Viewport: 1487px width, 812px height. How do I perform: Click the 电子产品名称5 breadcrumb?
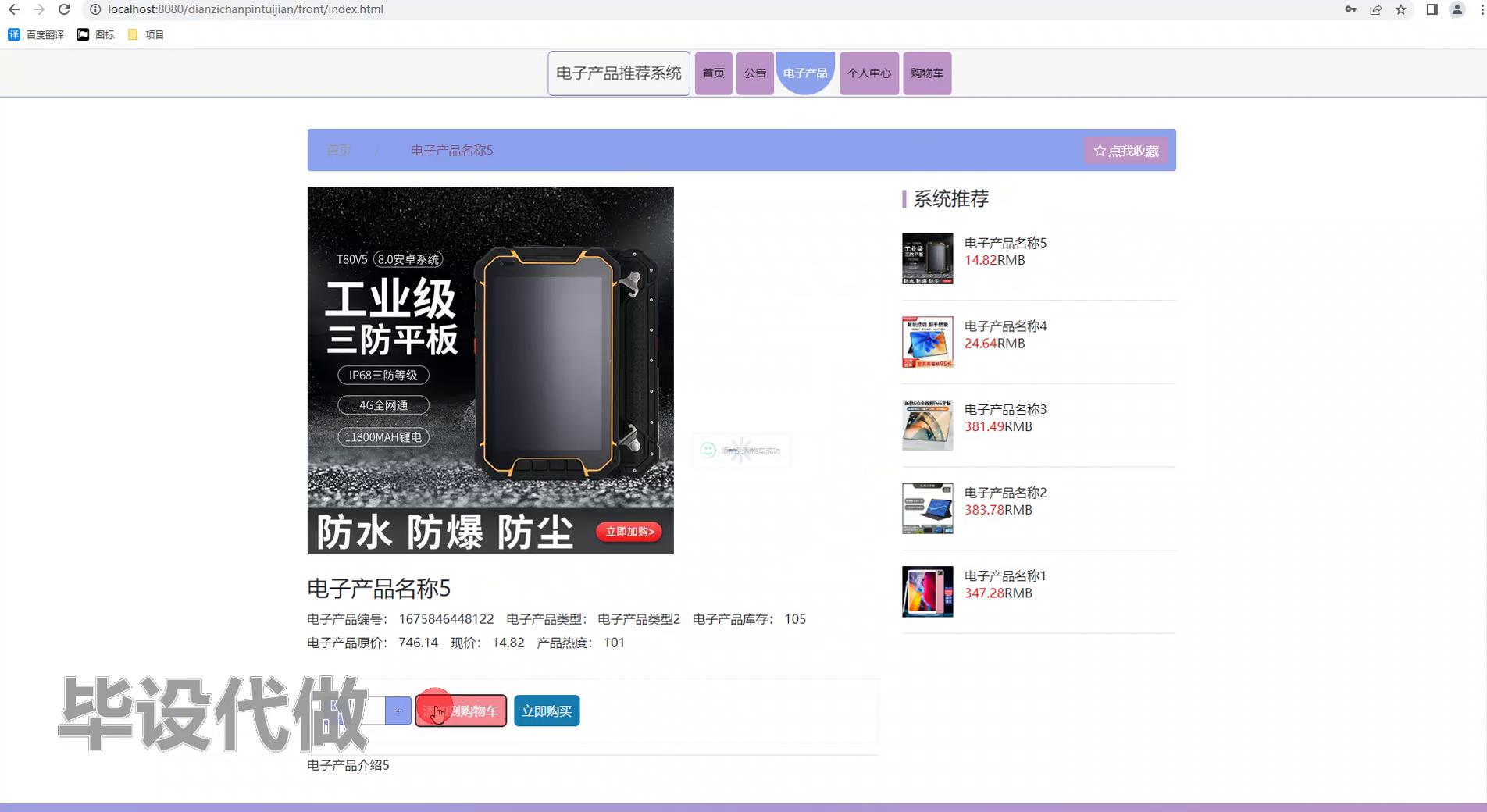[x=451, y=150]
